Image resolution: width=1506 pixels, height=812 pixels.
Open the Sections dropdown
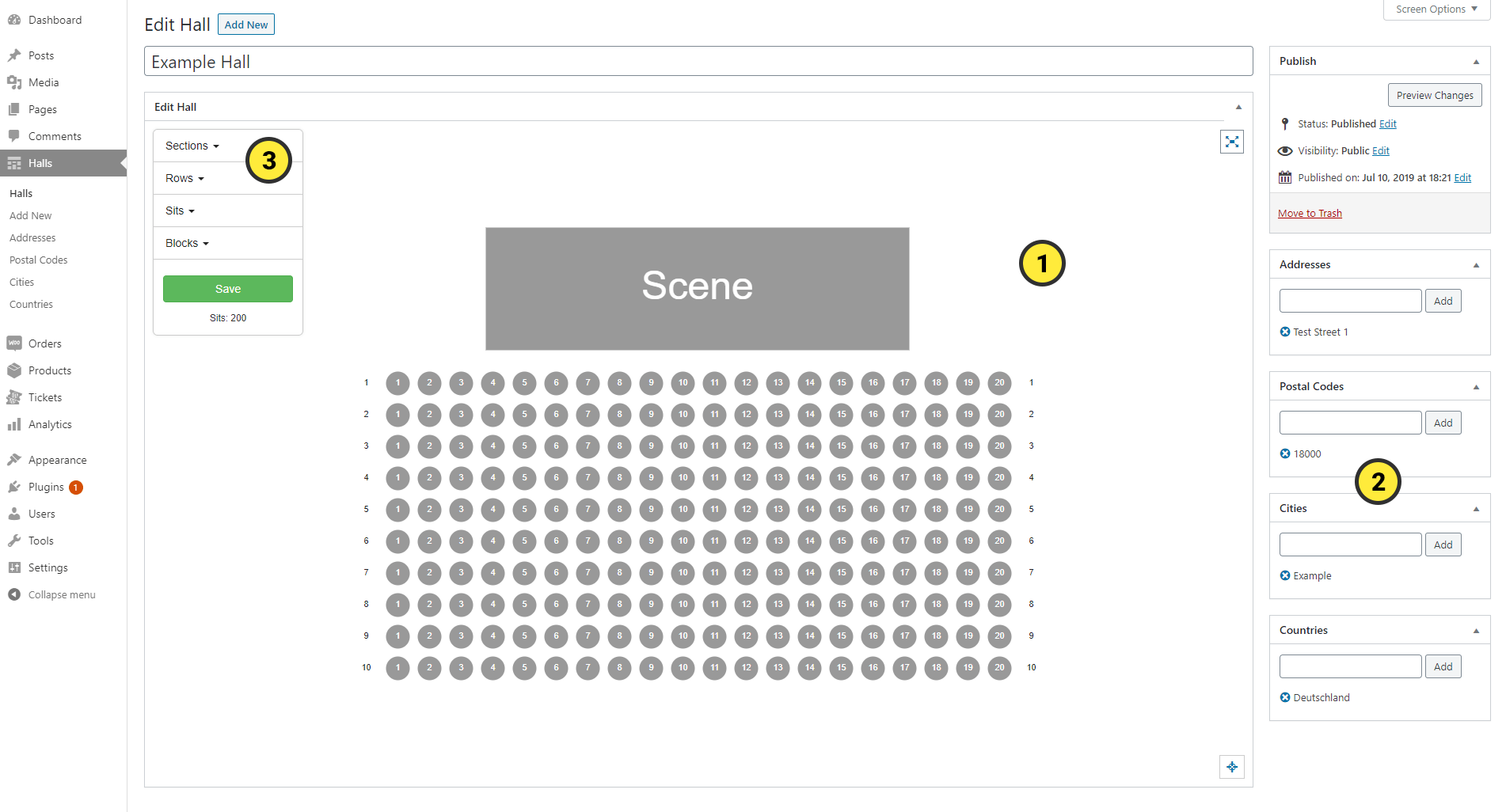(192, 146)
